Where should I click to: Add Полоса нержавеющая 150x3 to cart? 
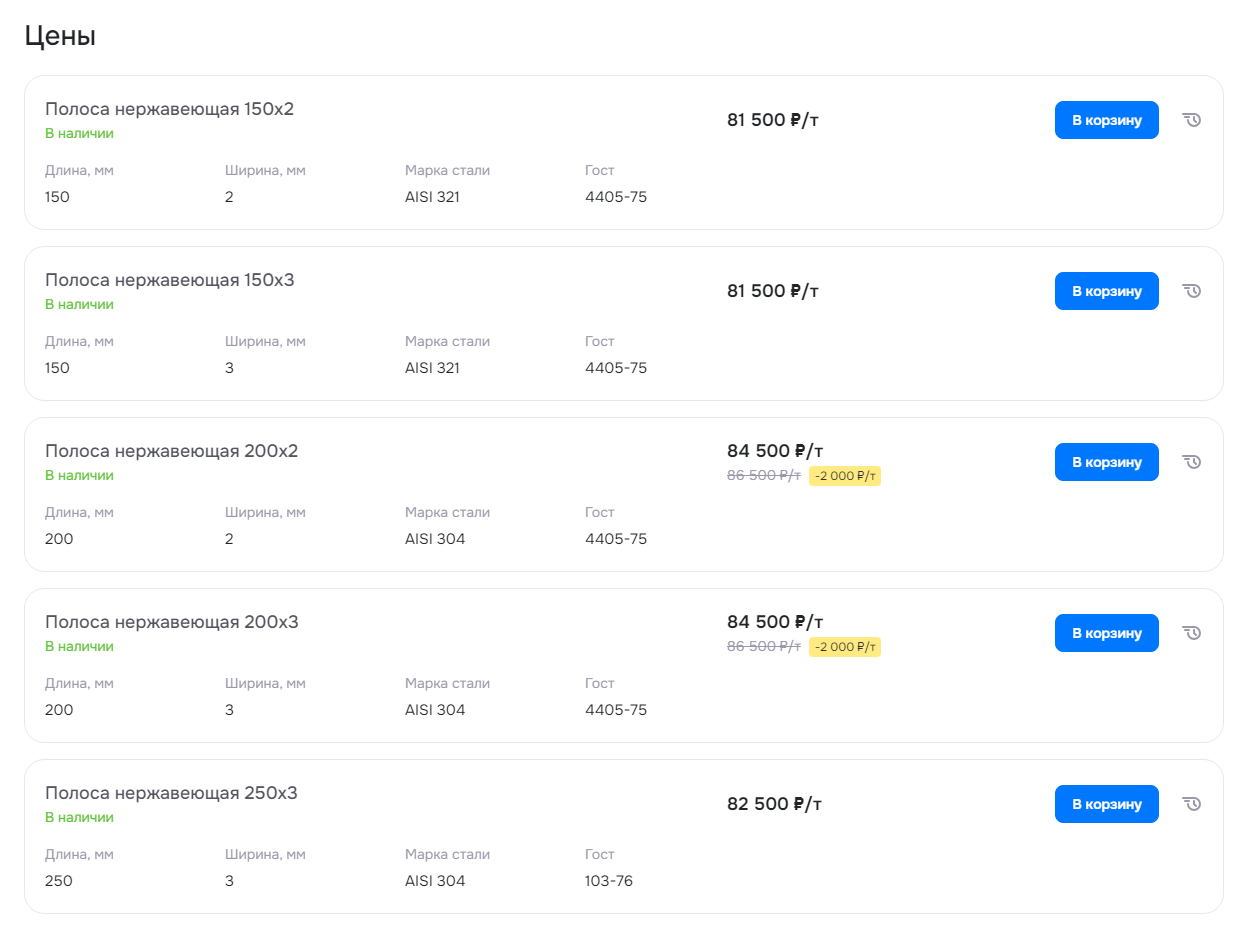[1106, 291]
